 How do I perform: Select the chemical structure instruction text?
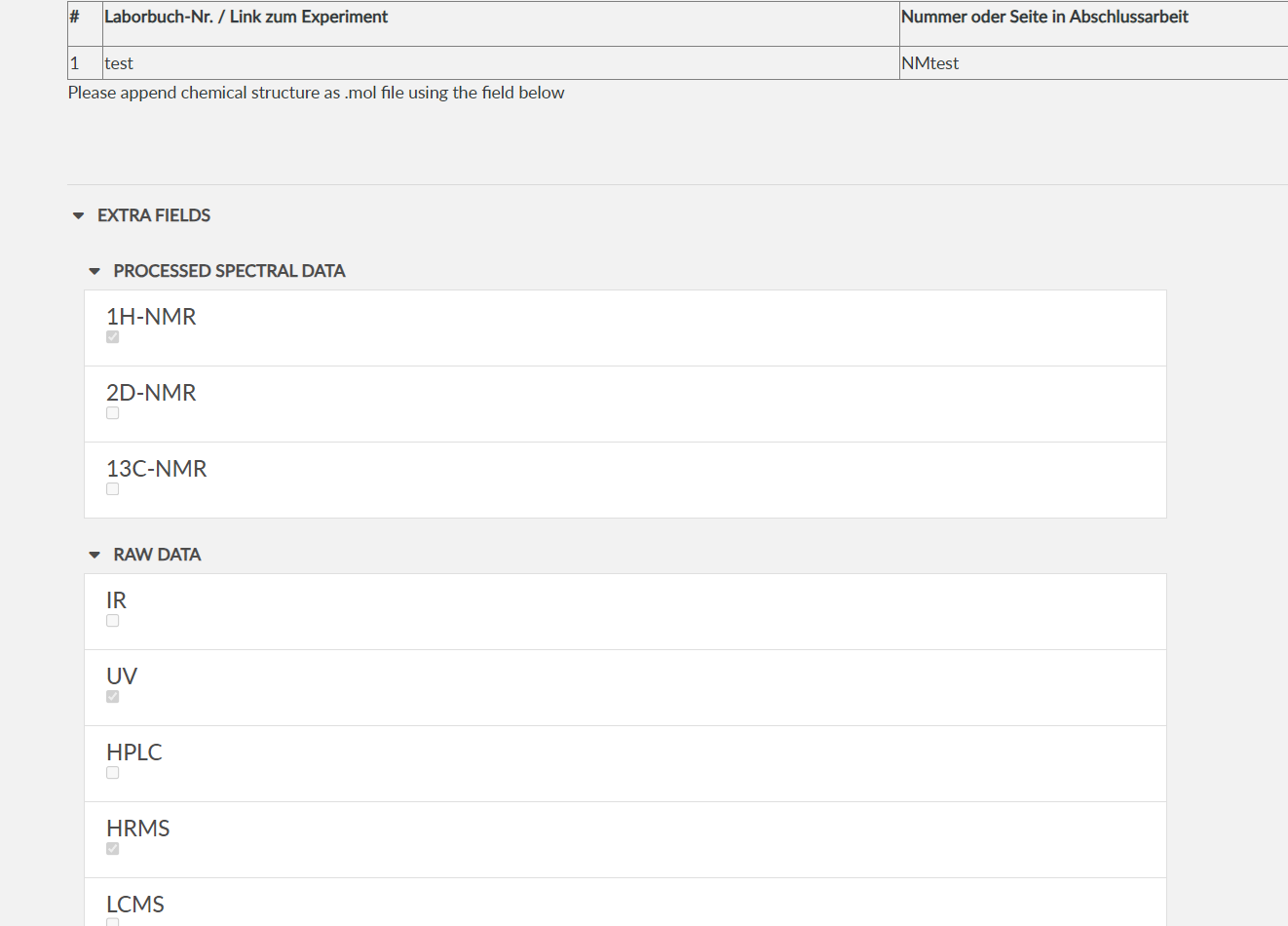(316, 92)
